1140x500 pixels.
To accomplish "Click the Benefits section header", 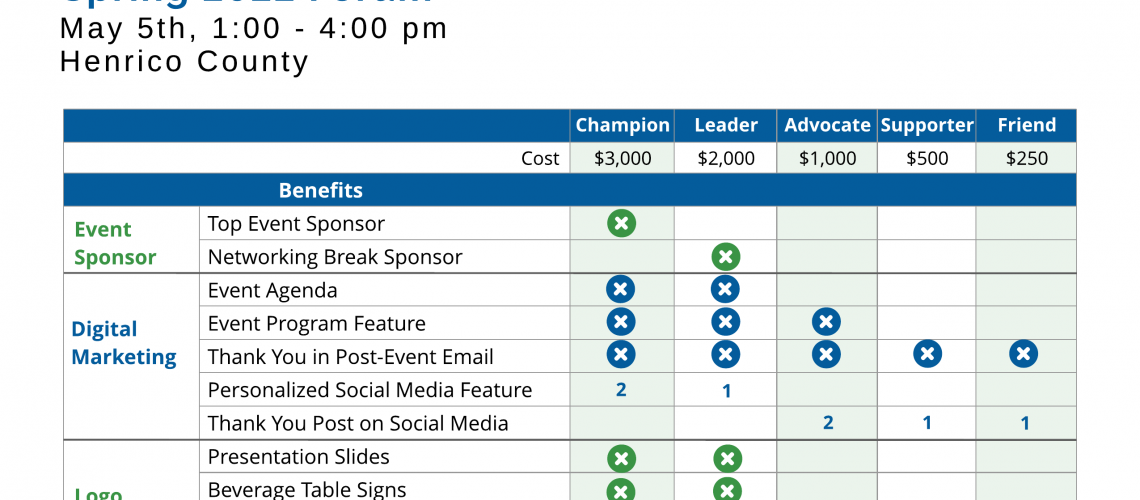I will 320,190.
